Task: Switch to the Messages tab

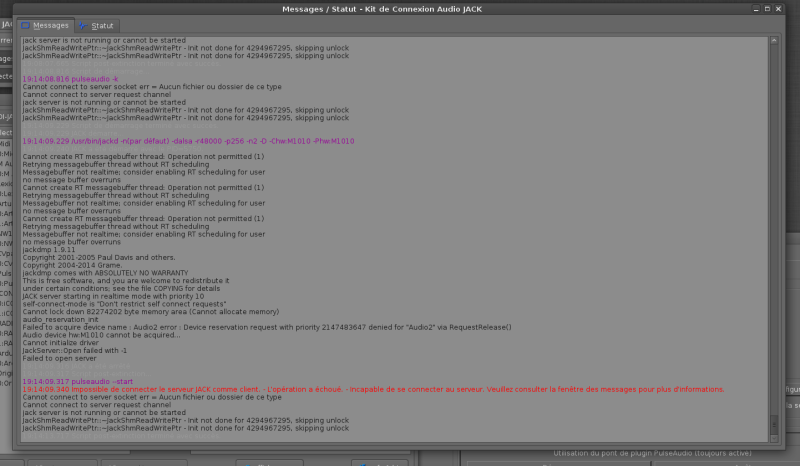Action: pos(45,25)
